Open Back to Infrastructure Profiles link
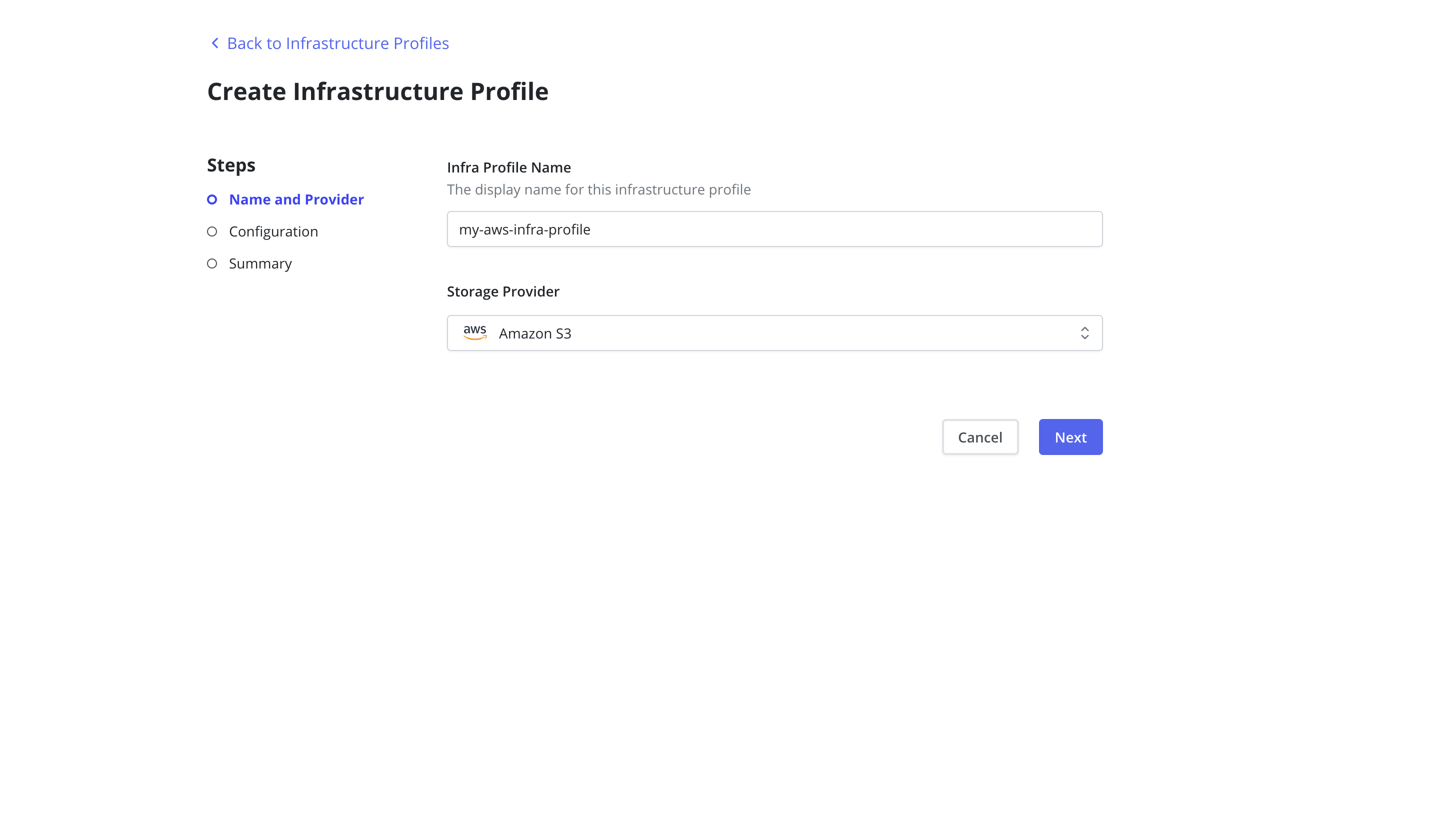 (338, 43)
